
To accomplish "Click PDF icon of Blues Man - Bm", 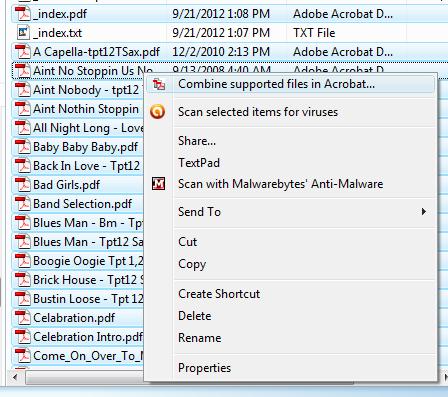I will tap(23, 223).
